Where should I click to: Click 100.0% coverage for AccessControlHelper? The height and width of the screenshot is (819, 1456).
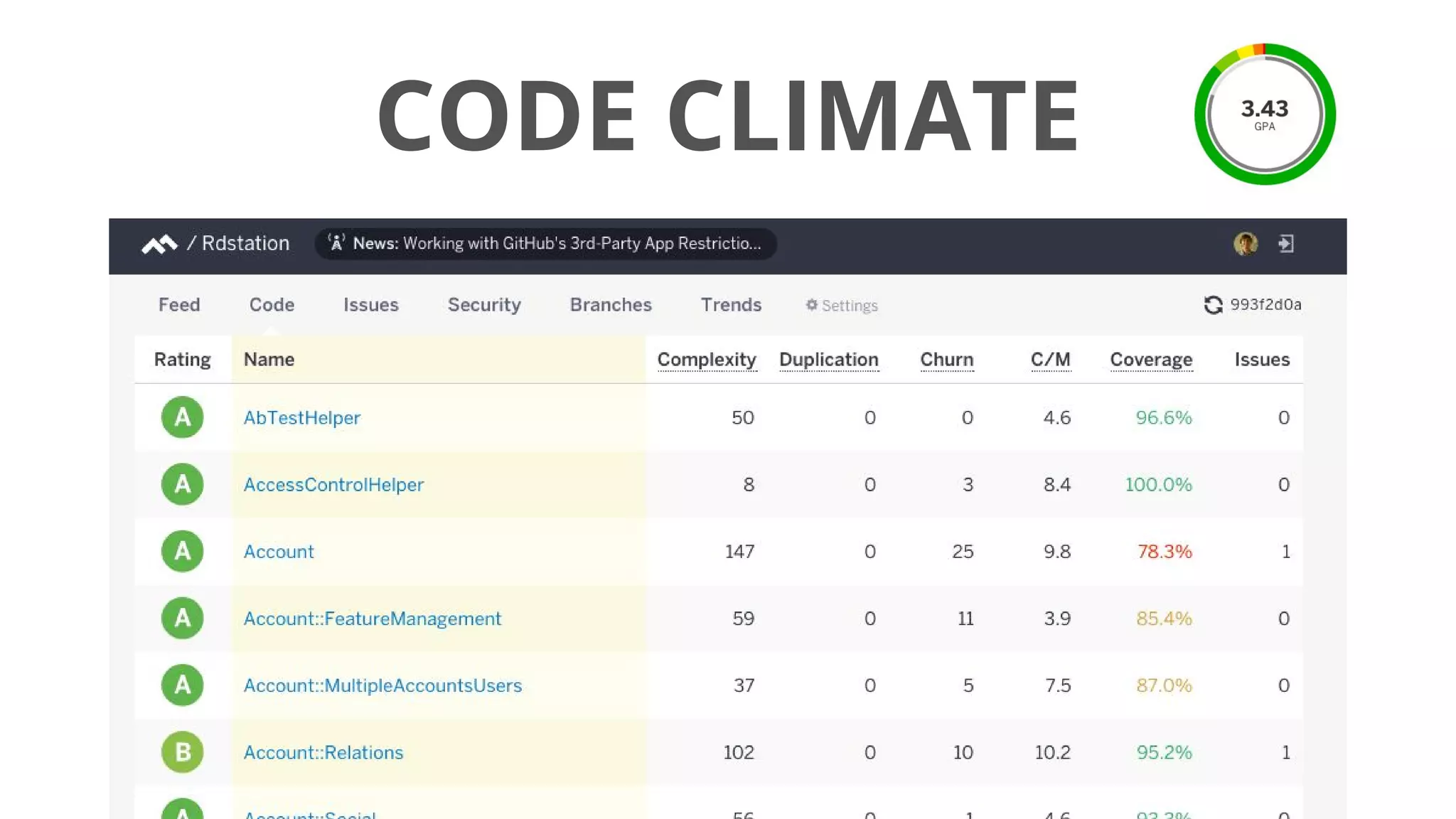point(1159,484)
